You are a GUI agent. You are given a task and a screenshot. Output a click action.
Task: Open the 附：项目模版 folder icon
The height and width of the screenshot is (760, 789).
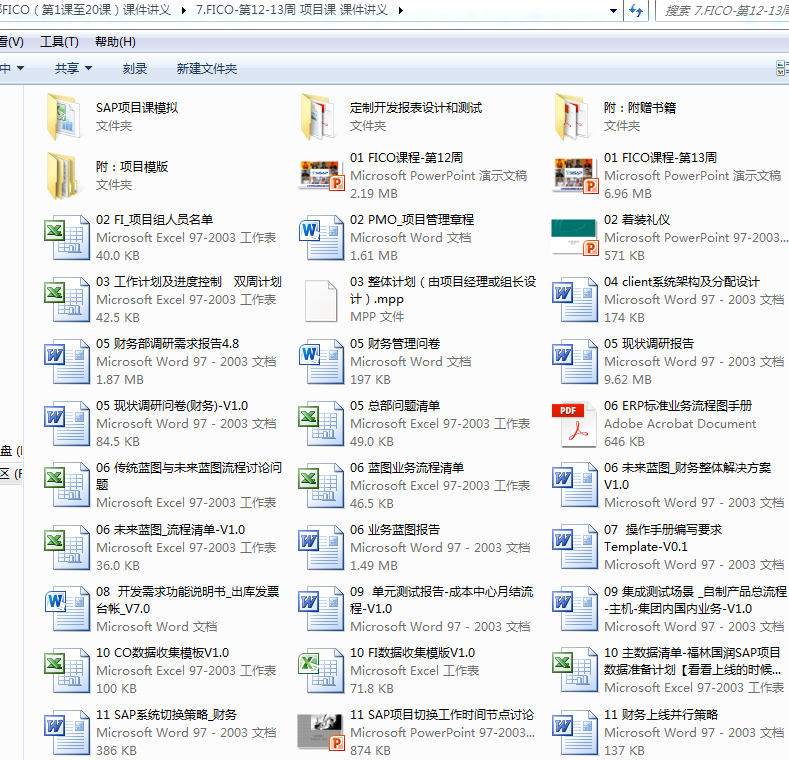pos(64,176)
